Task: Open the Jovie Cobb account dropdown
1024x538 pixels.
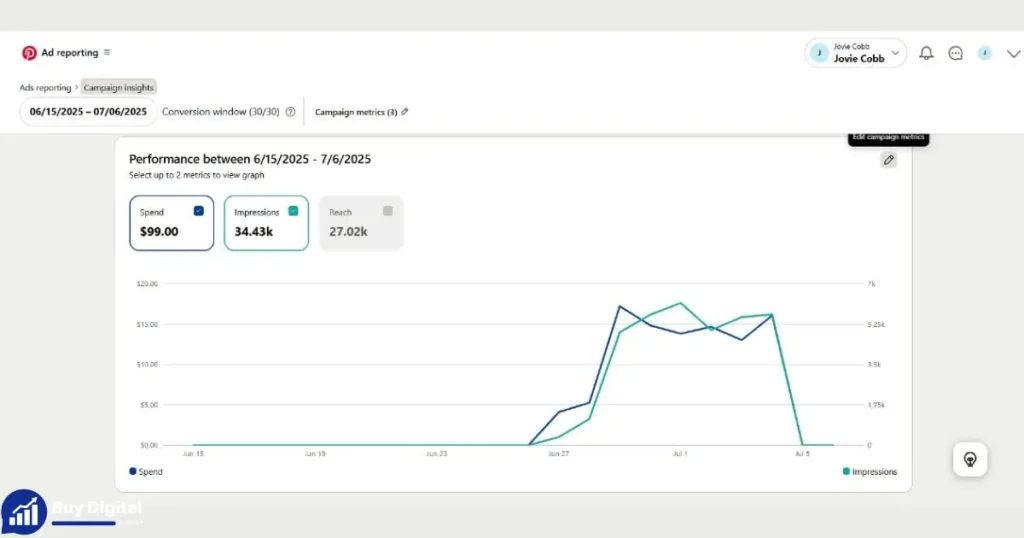Action: pyautogui.click(x=856, y=53)
